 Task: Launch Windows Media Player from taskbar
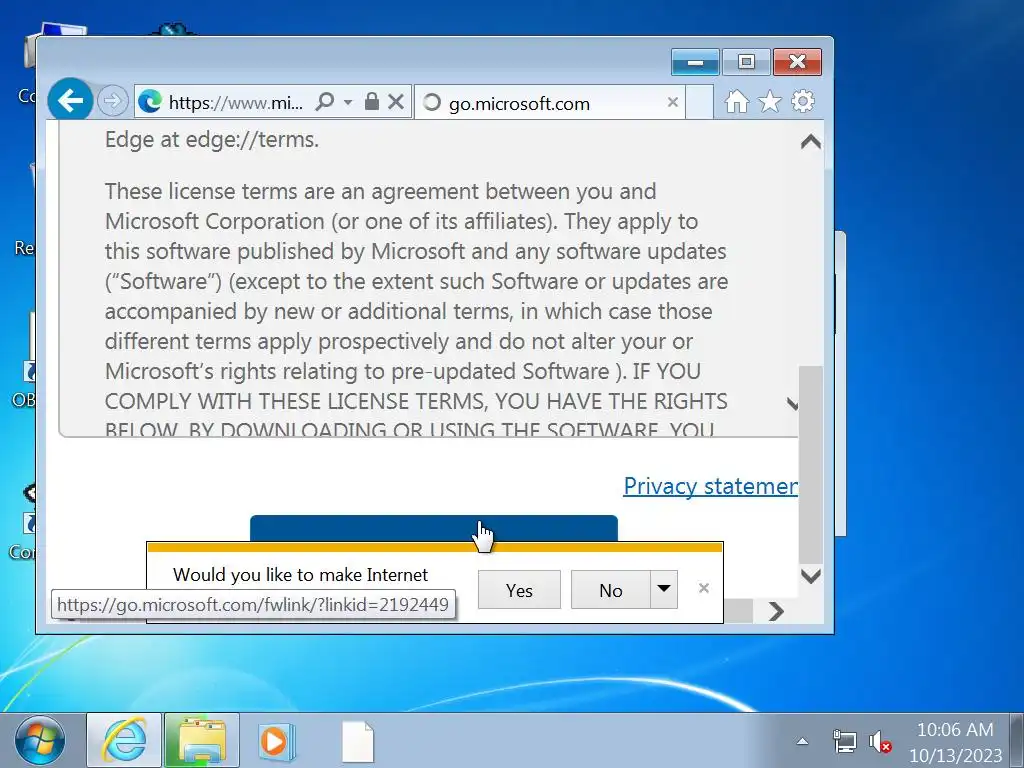pos(276,742)
